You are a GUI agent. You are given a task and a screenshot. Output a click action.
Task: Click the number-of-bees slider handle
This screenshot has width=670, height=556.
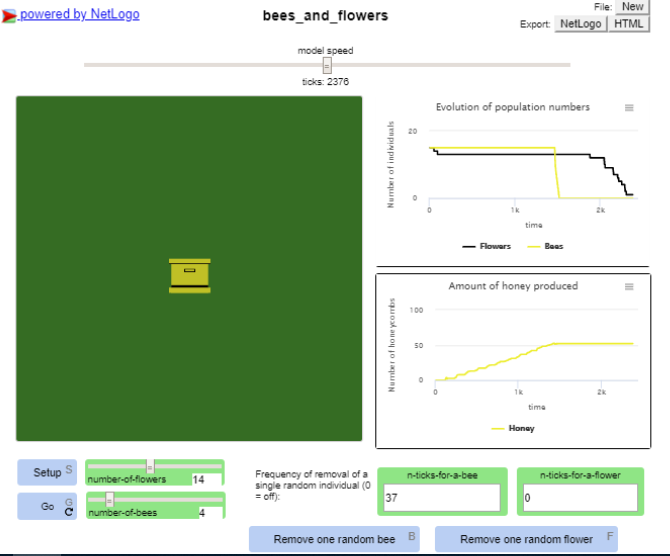pyautogui.click(x=109, y=500)
